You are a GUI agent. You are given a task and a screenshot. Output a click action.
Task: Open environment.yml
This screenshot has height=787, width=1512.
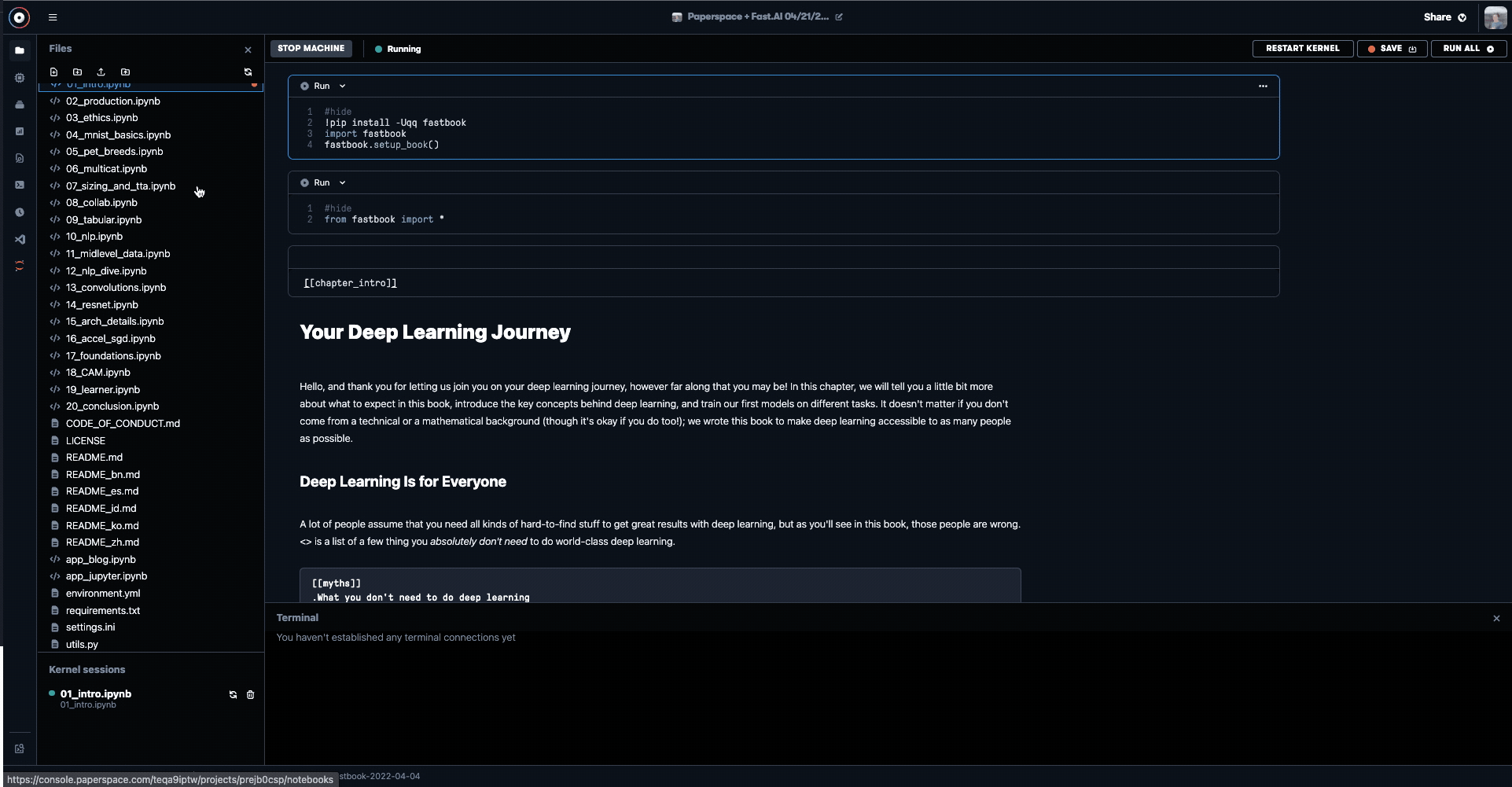(103, 594)
